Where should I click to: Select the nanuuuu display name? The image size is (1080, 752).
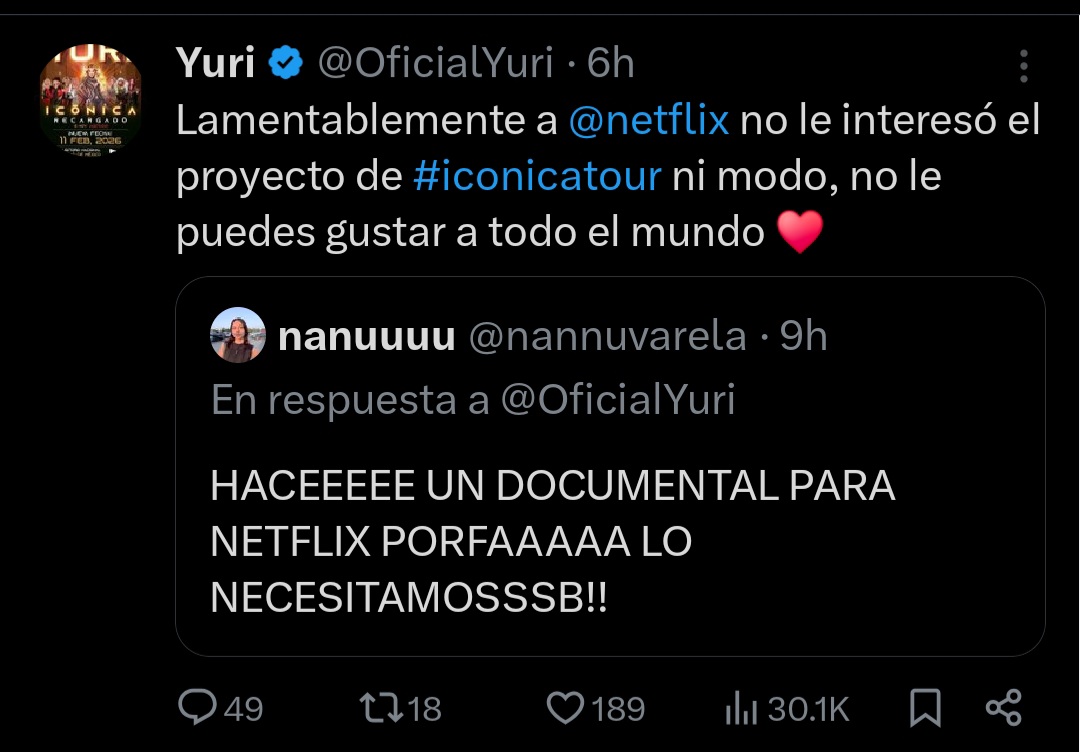tap(366, 337)
